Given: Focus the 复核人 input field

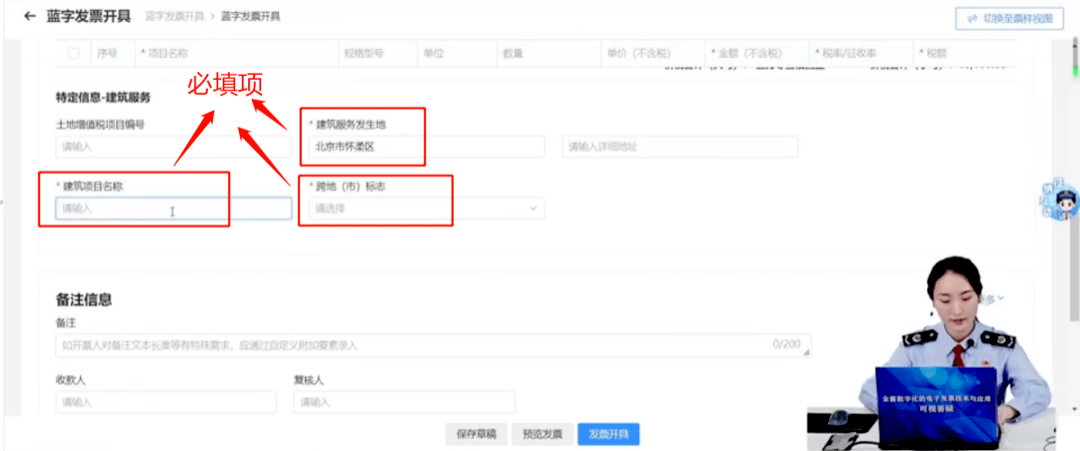Looking at the screenshot, I should 403,402.
